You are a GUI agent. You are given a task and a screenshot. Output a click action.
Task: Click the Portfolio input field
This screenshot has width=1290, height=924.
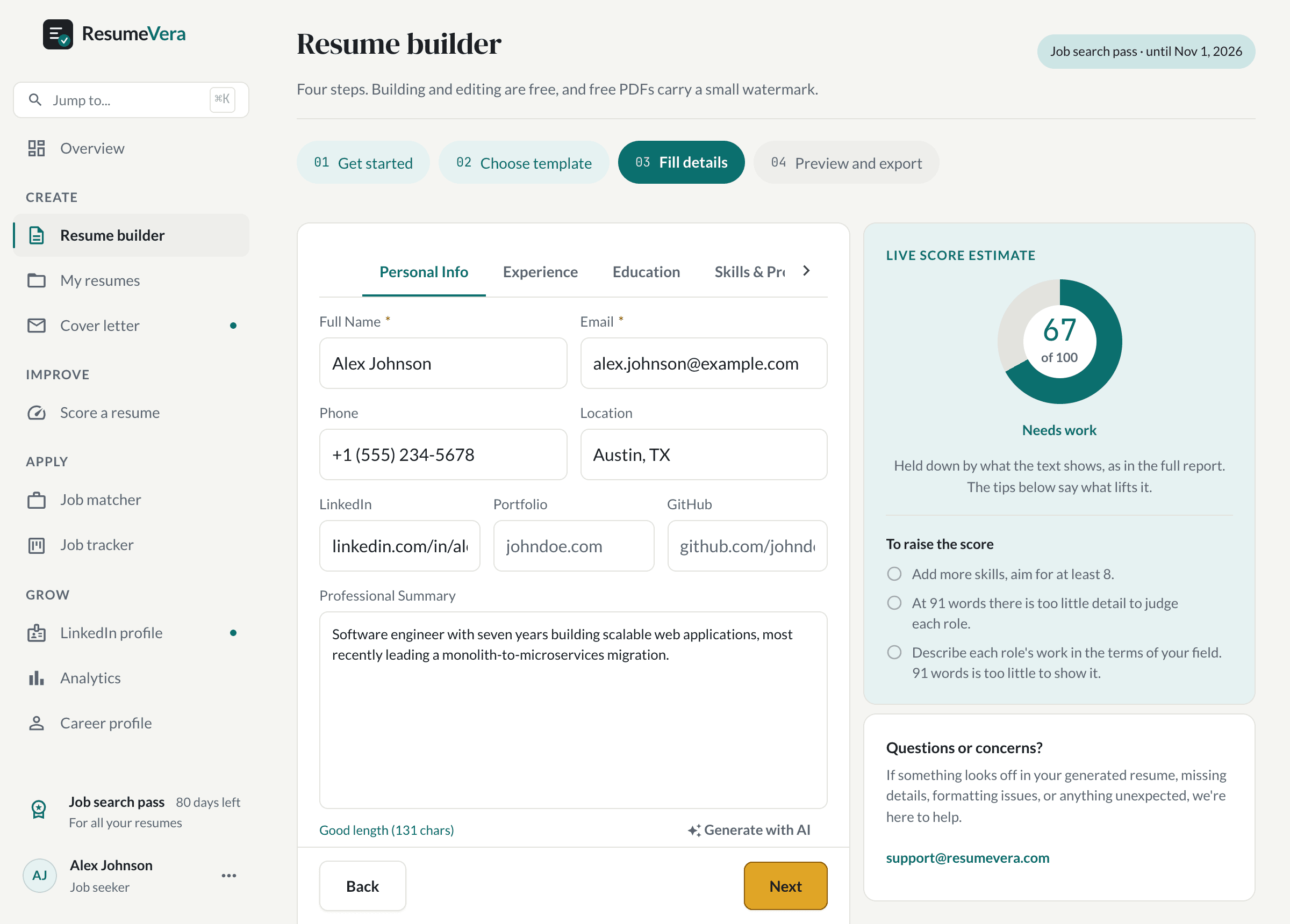click(x=574, y=546)
